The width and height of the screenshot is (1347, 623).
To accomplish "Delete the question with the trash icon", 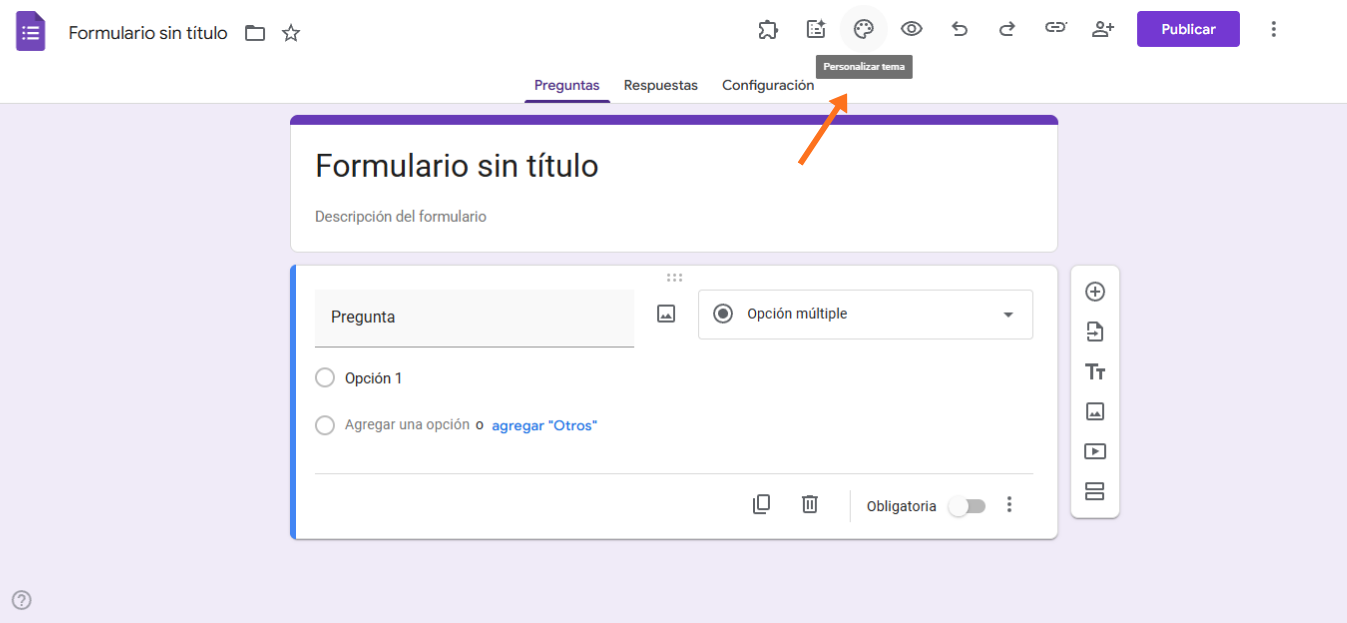I will click(x=809, y=504).
